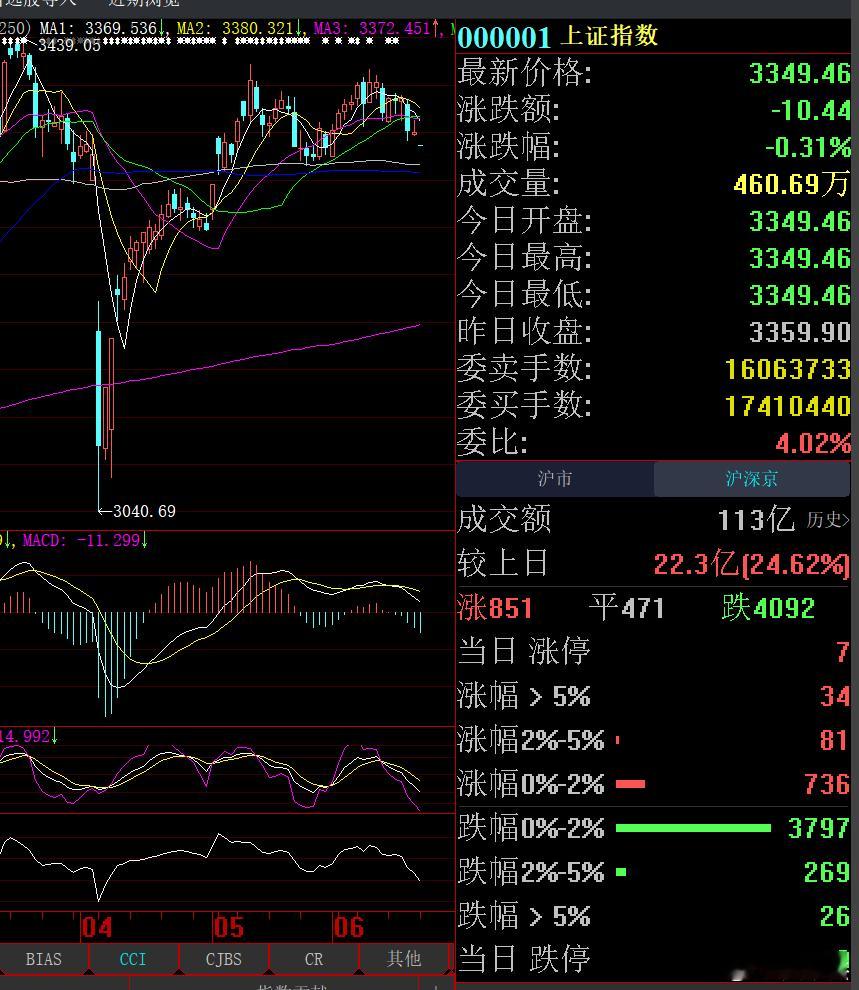Select the 成交量 value 460.69万
The width and height of the screenshot is (859, 990).
click(x=792, y=184)
